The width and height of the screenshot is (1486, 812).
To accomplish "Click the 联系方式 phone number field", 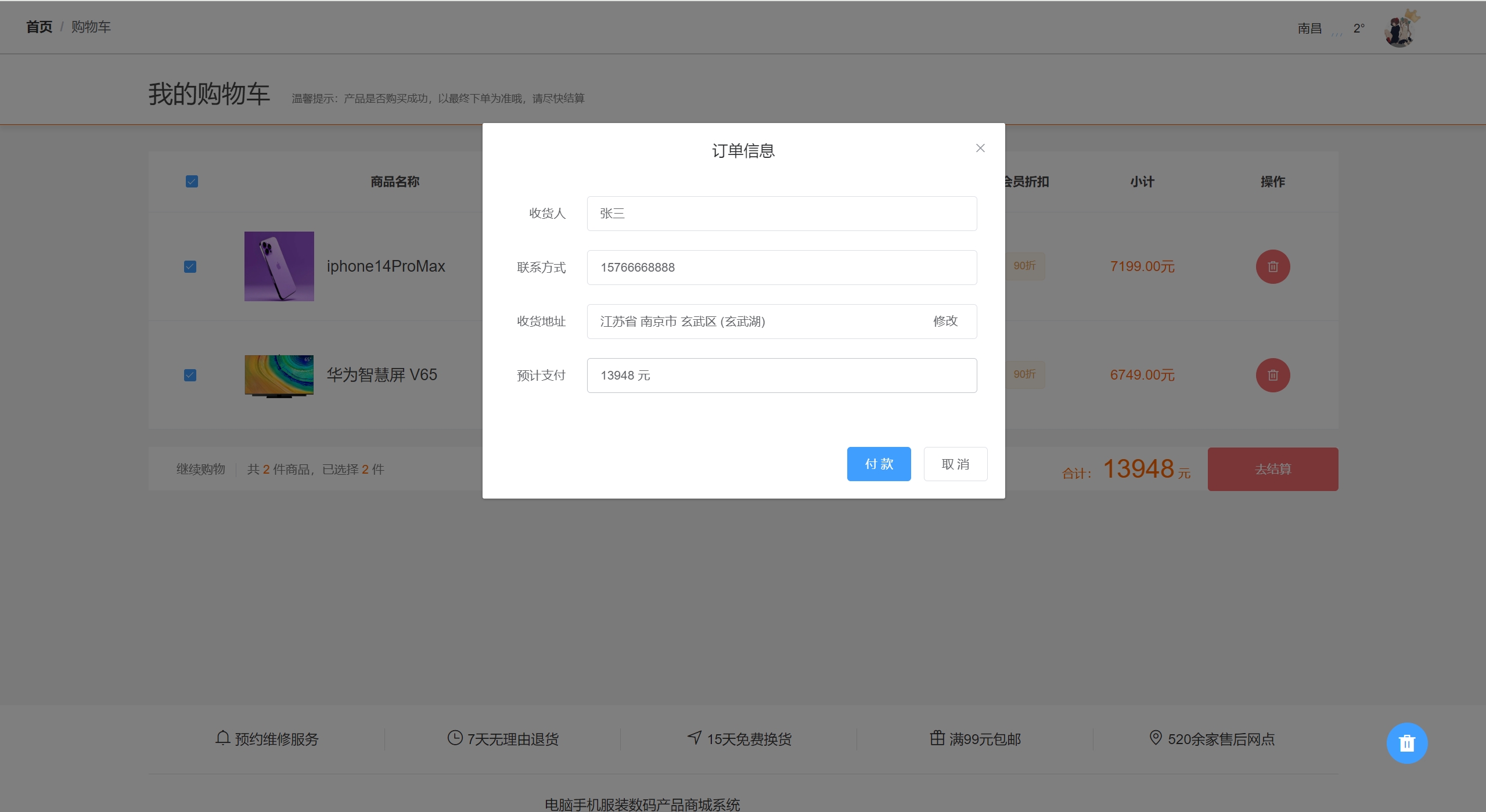I will pos(781,267).
